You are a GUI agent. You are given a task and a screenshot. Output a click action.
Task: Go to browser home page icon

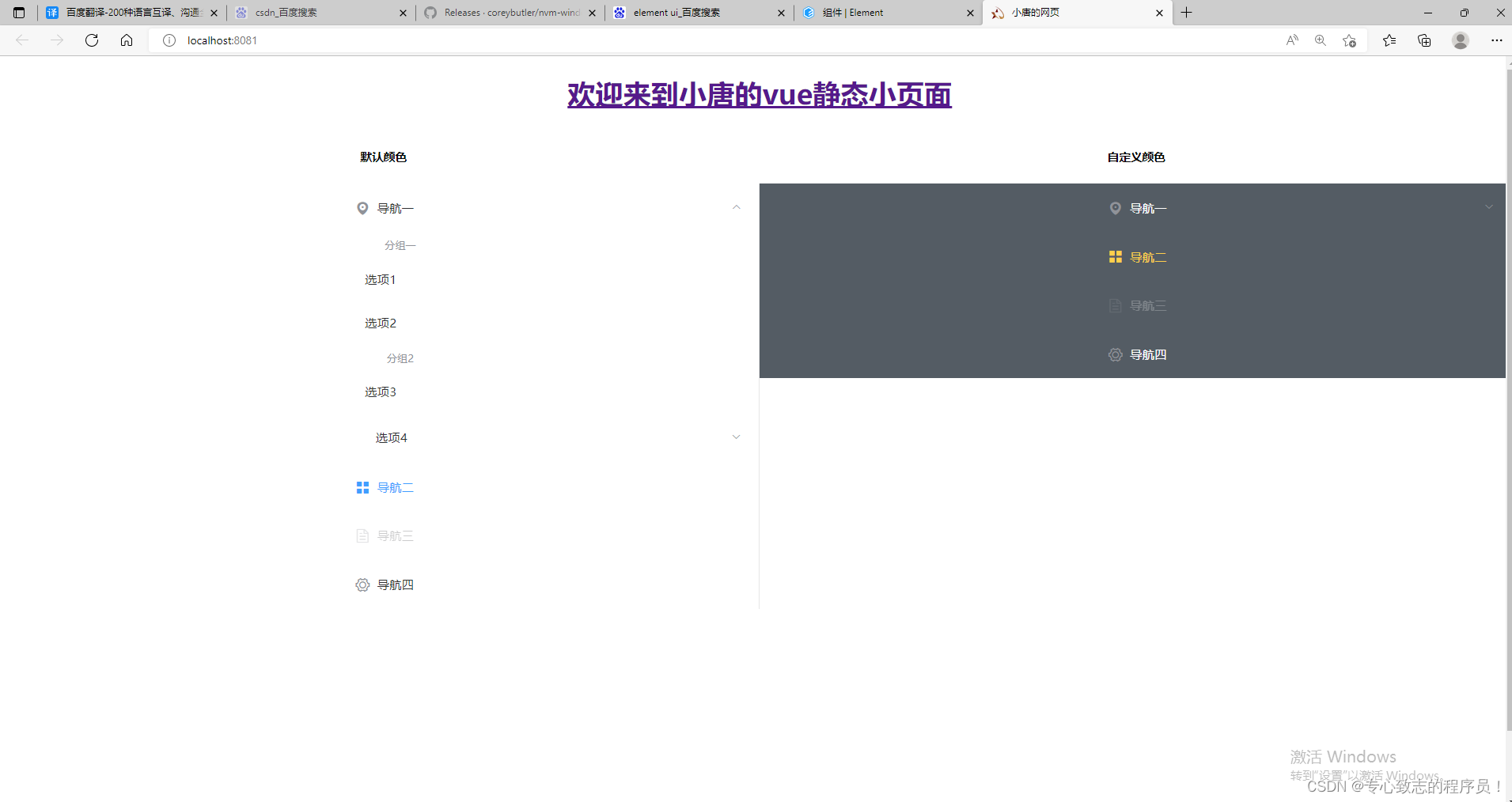(127, 40)
